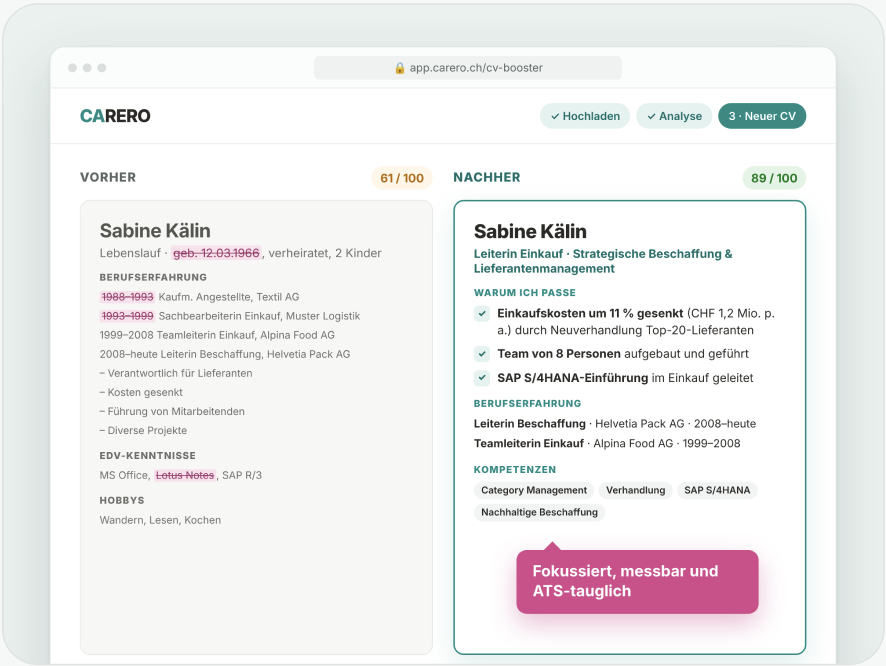Click the HOBBYS heading
The image size is (886, 666).
click(121, 500)
